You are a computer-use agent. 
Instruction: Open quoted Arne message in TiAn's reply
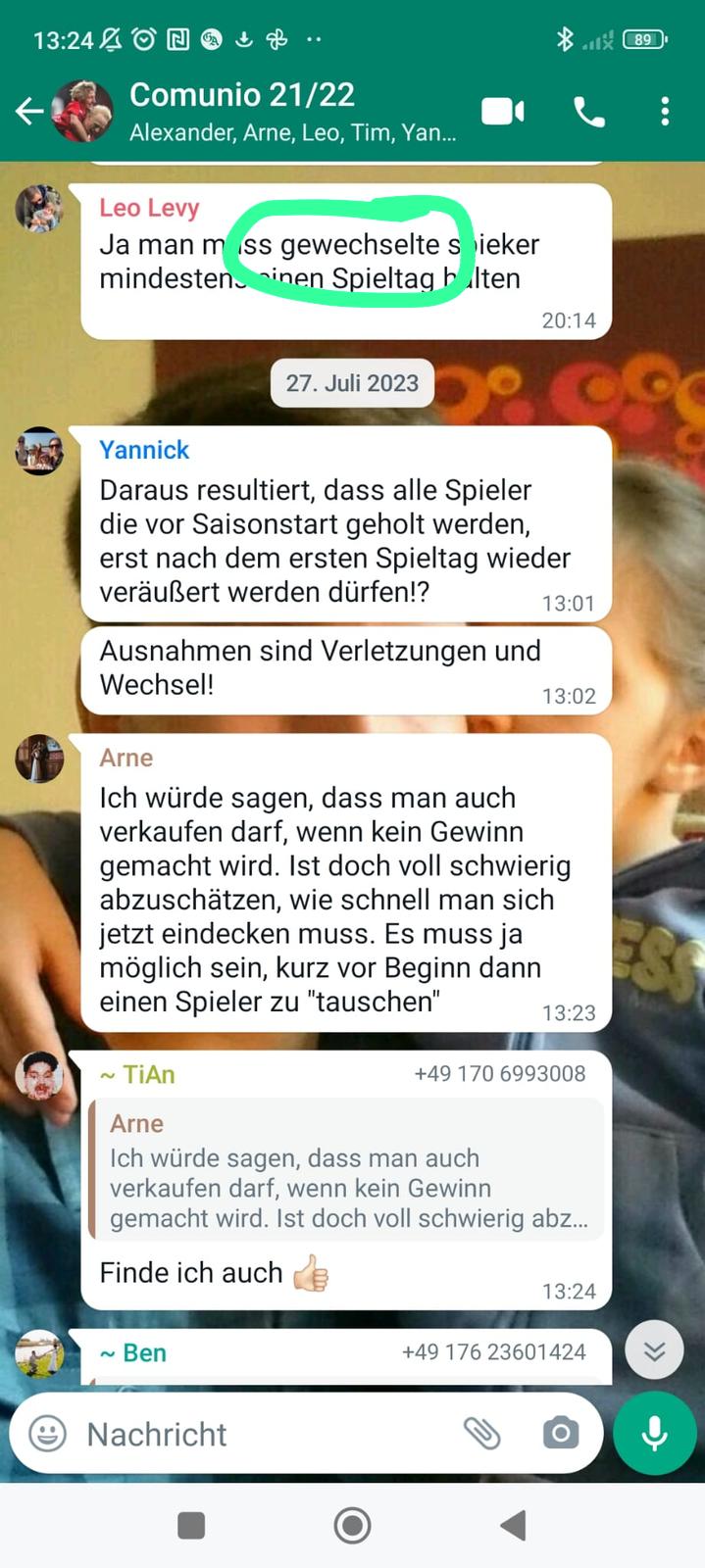pos(346,1170)
